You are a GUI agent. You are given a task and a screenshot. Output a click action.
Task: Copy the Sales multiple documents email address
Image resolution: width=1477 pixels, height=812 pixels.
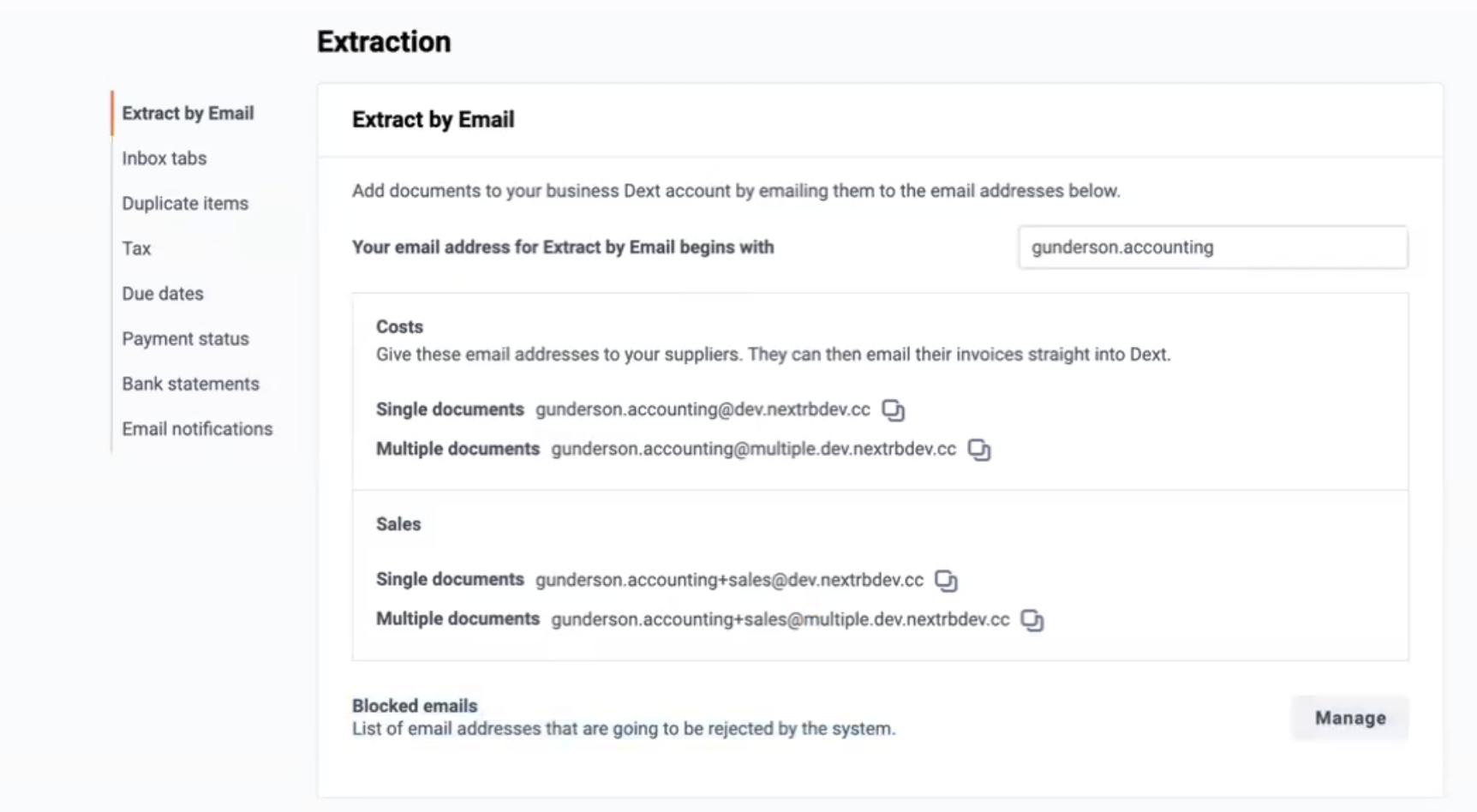(x=1032, y=620)
